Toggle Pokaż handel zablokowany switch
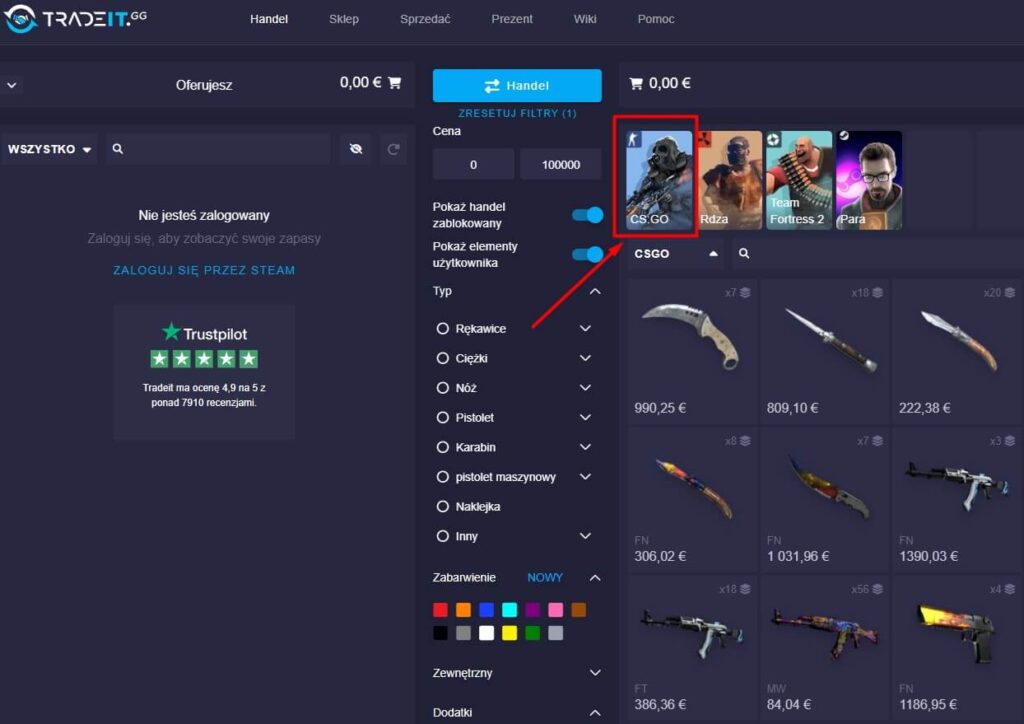 587,215
